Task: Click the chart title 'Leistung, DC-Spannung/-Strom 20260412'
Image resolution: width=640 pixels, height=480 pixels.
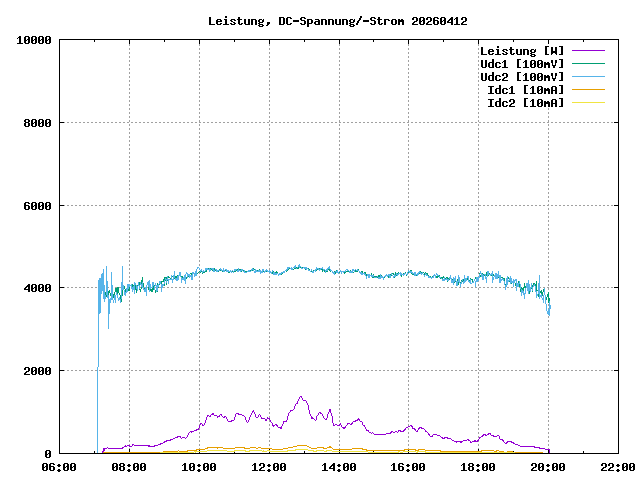Action: click(x=337, y=21)
